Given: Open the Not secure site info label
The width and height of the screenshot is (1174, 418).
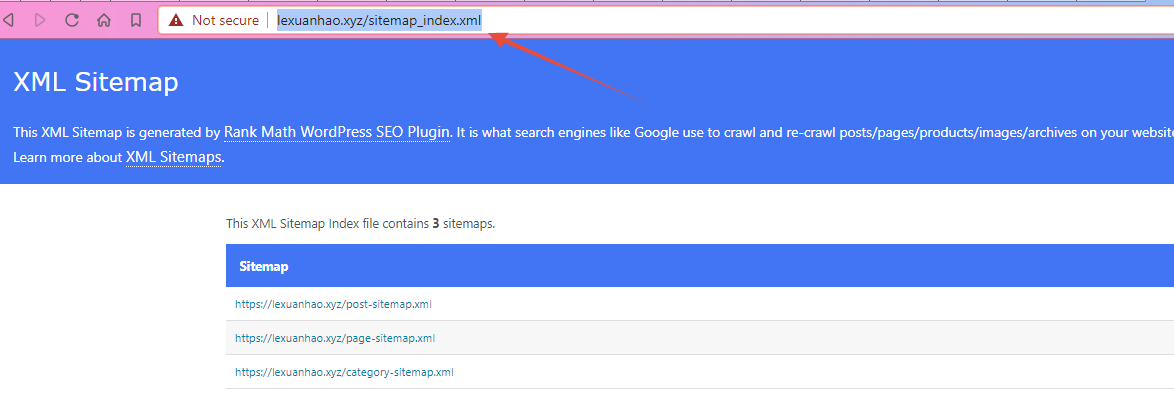Looking at the screenshot, I should (225, 20).
